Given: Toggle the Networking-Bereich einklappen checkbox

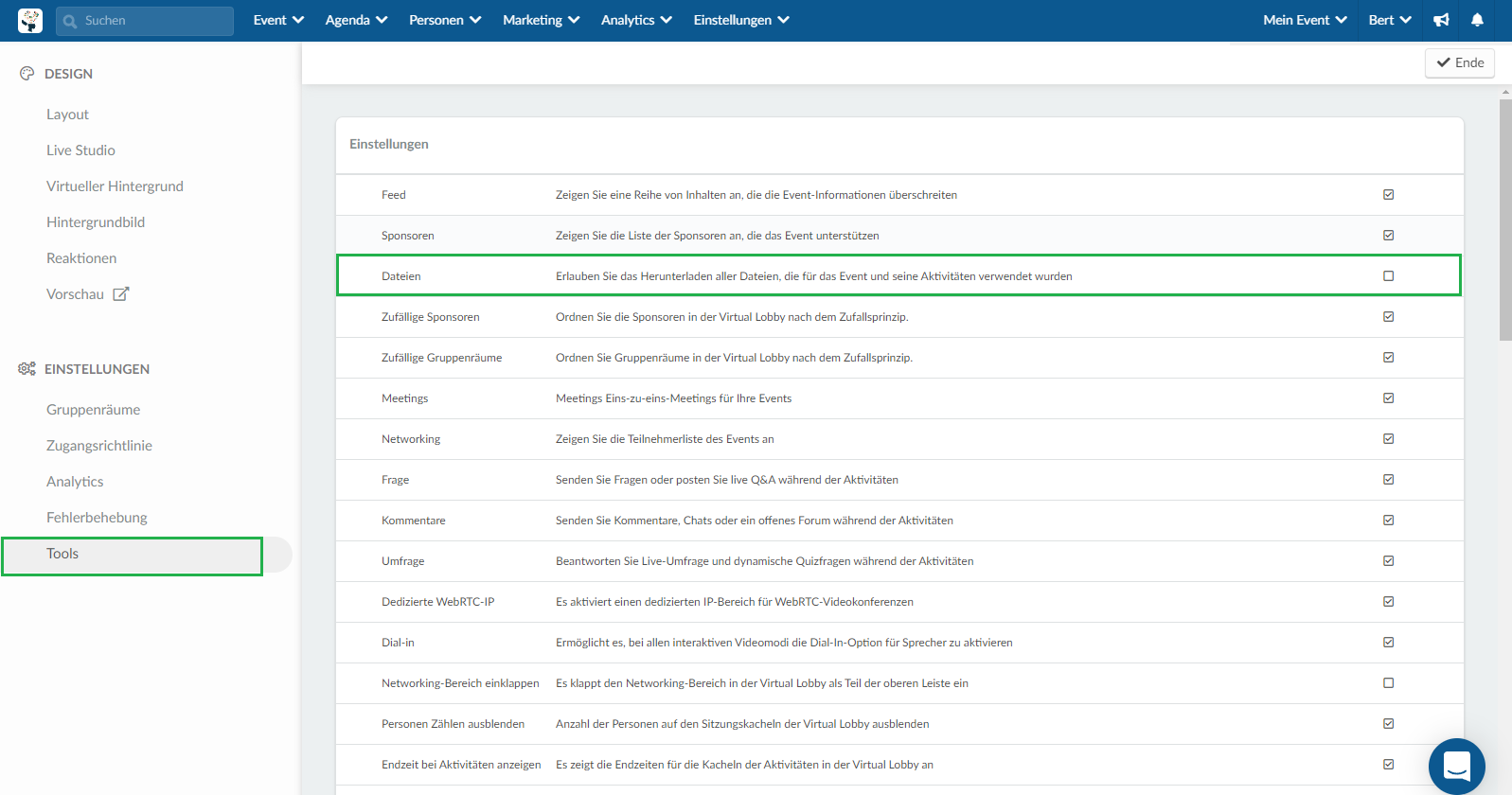Looking at the screenshot, I should tap(1388, 683).
